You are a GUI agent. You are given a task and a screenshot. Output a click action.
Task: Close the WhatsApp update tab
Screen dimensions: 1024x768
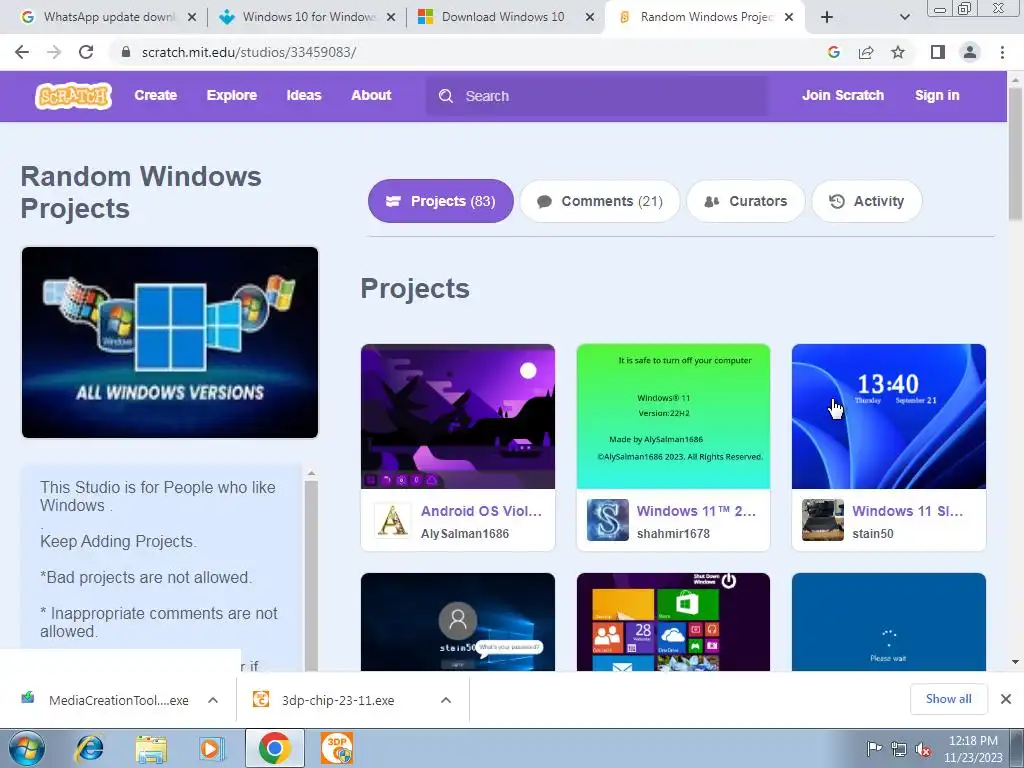click(192, 18)
